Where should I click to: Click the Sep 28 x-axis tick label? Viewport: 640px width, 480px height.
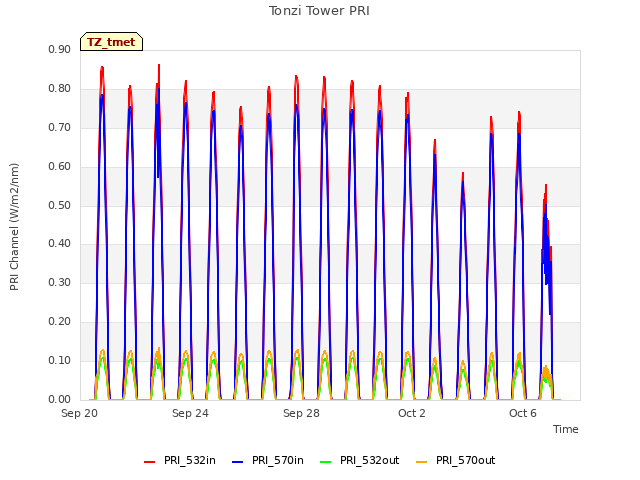pyautogui.click(x=301, y=413)
